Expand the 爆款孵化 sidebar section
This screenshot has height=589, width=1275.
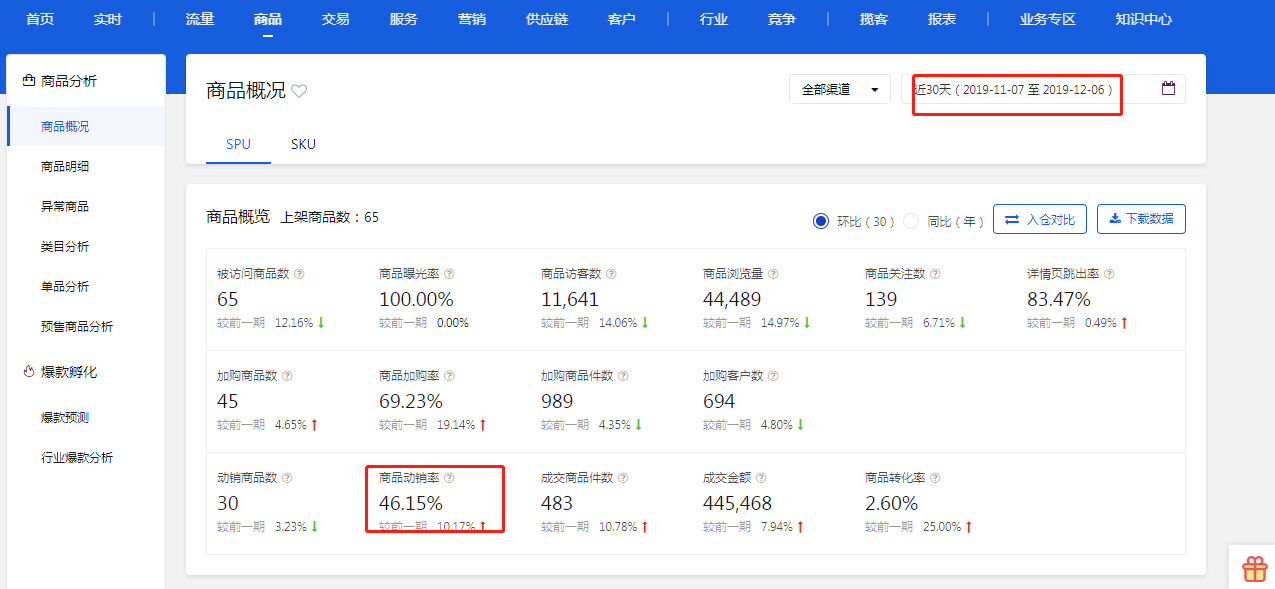(x=68, y=372)
